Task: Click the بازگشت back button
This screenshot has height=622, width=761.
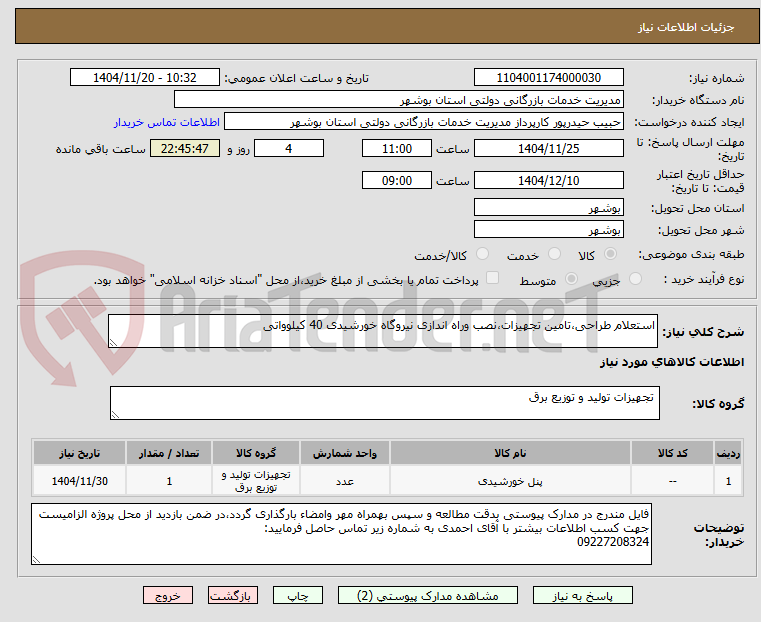Action: [233, 595]
